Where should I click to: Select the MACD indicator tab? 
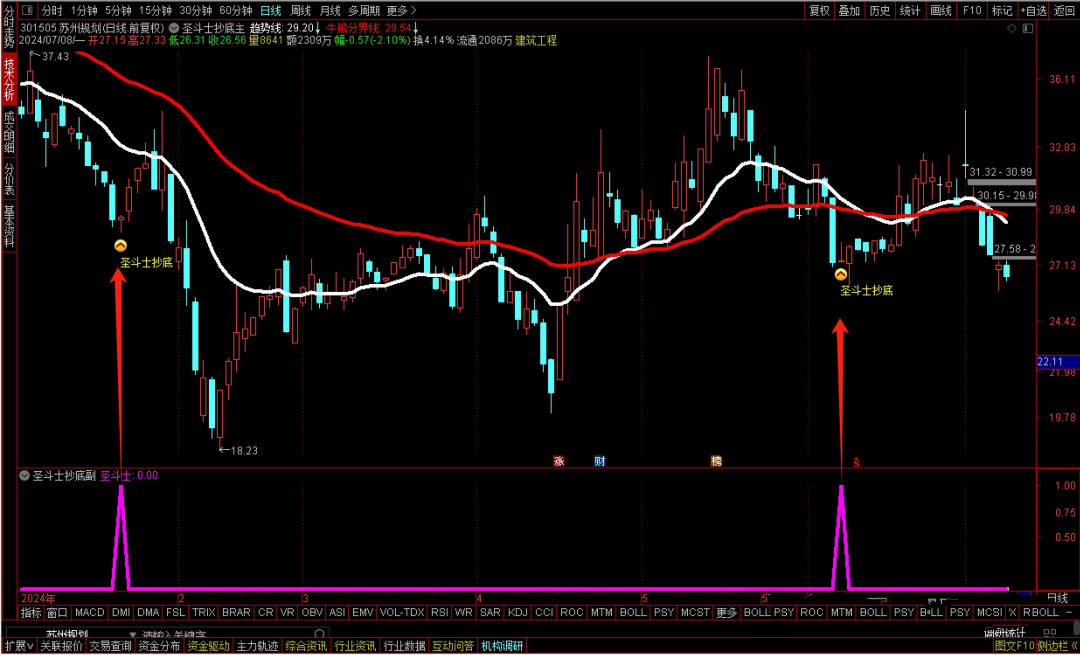tap(89, 612)
